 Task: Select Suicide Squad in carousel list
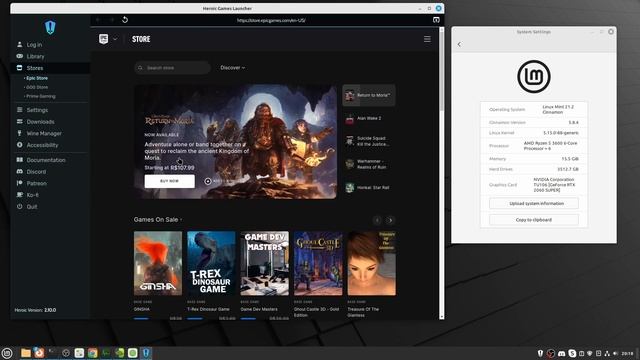click(x=369, y=141)
